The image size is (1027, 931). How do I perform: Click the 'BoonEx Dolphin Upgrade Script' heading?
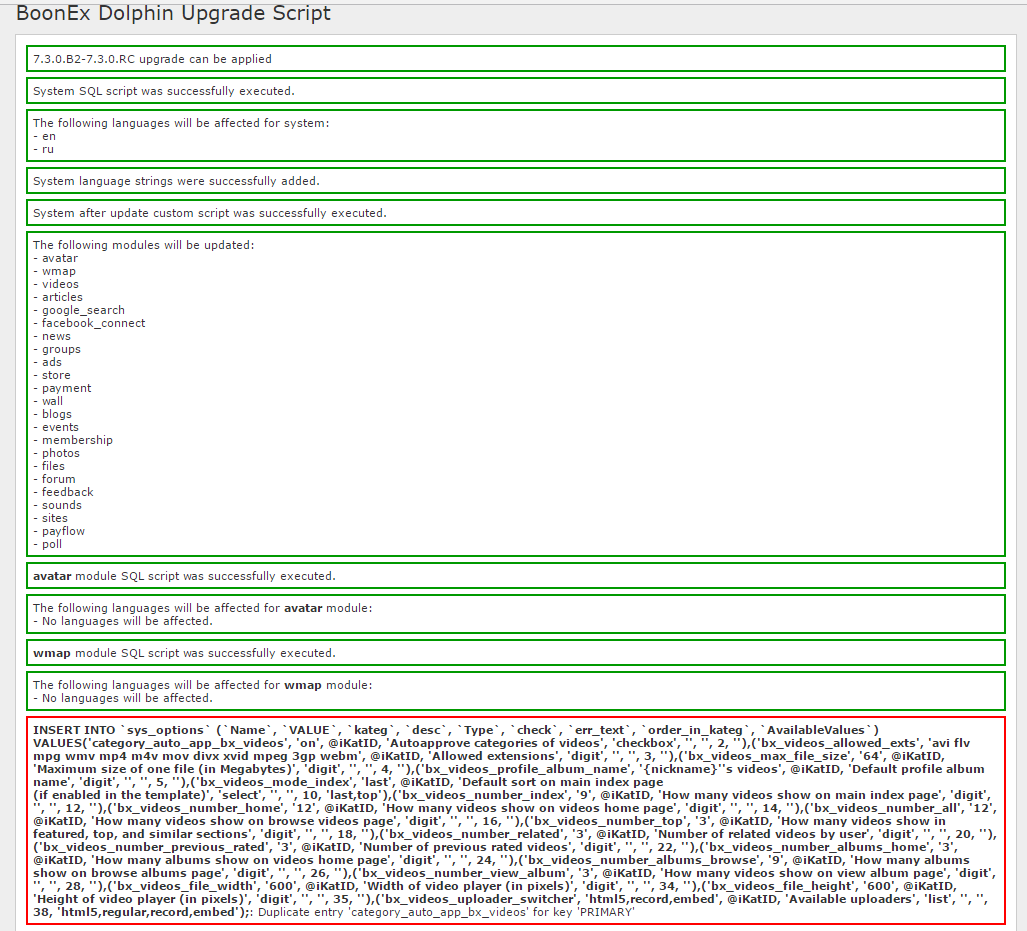point(174,13)
